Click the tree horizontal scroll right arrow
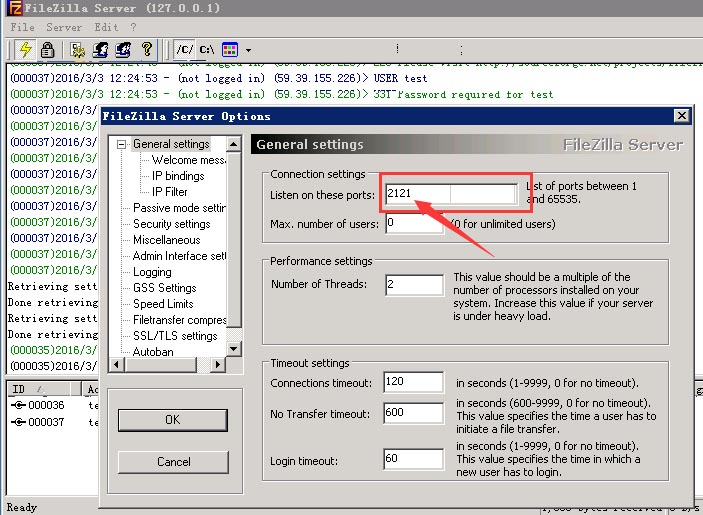Screen dimensions: 703x515 click(x=218, y=364)
